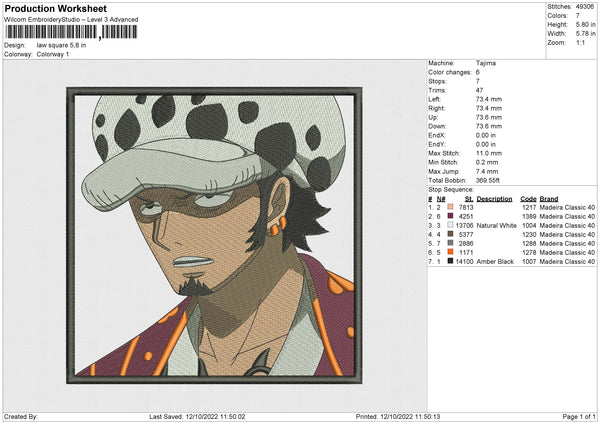Viewport: 600px width, 424px height.
Task: Click the height value '5.80 in'
Action: (586, 24)
